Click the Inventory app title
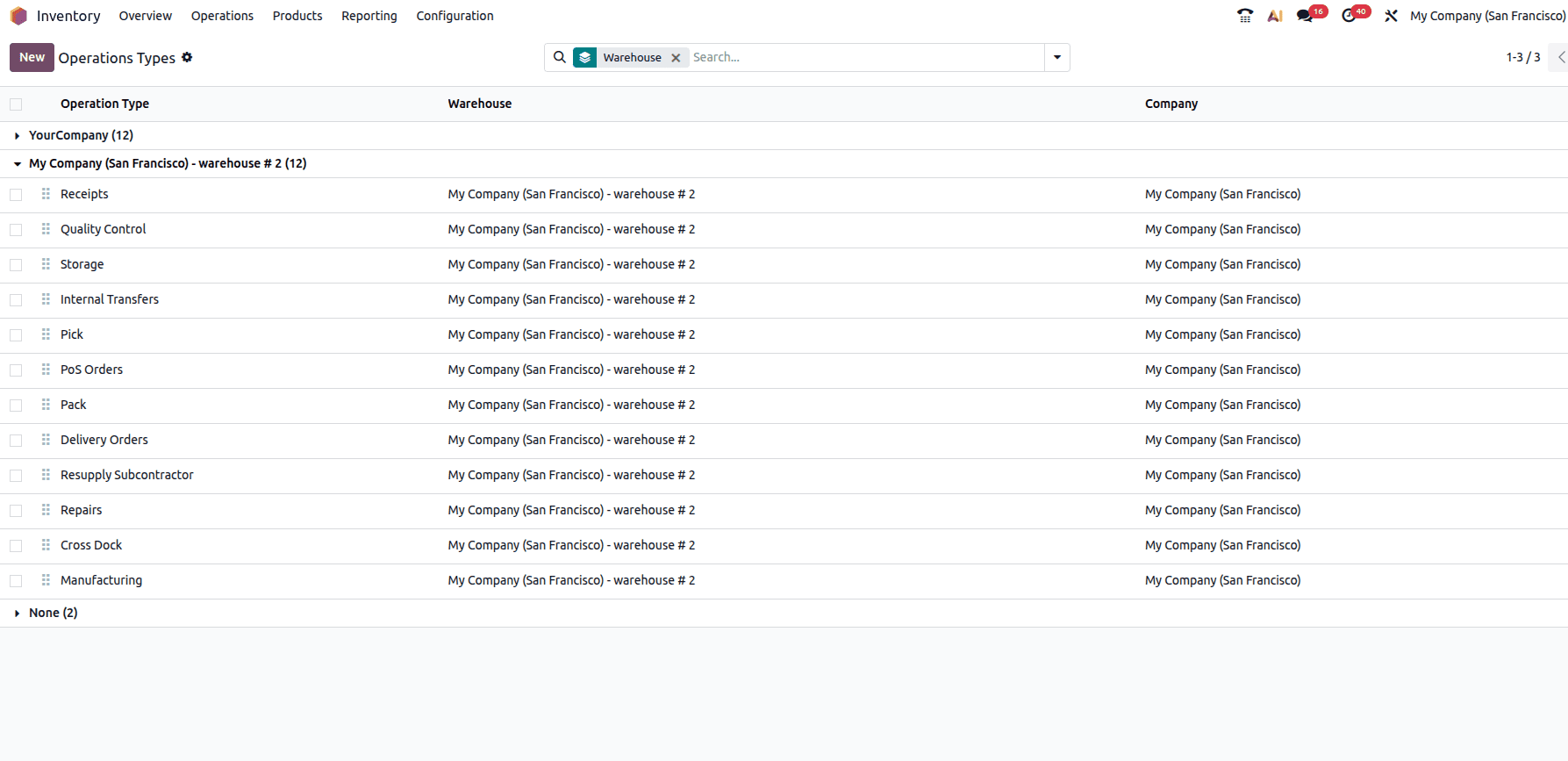 68,16
